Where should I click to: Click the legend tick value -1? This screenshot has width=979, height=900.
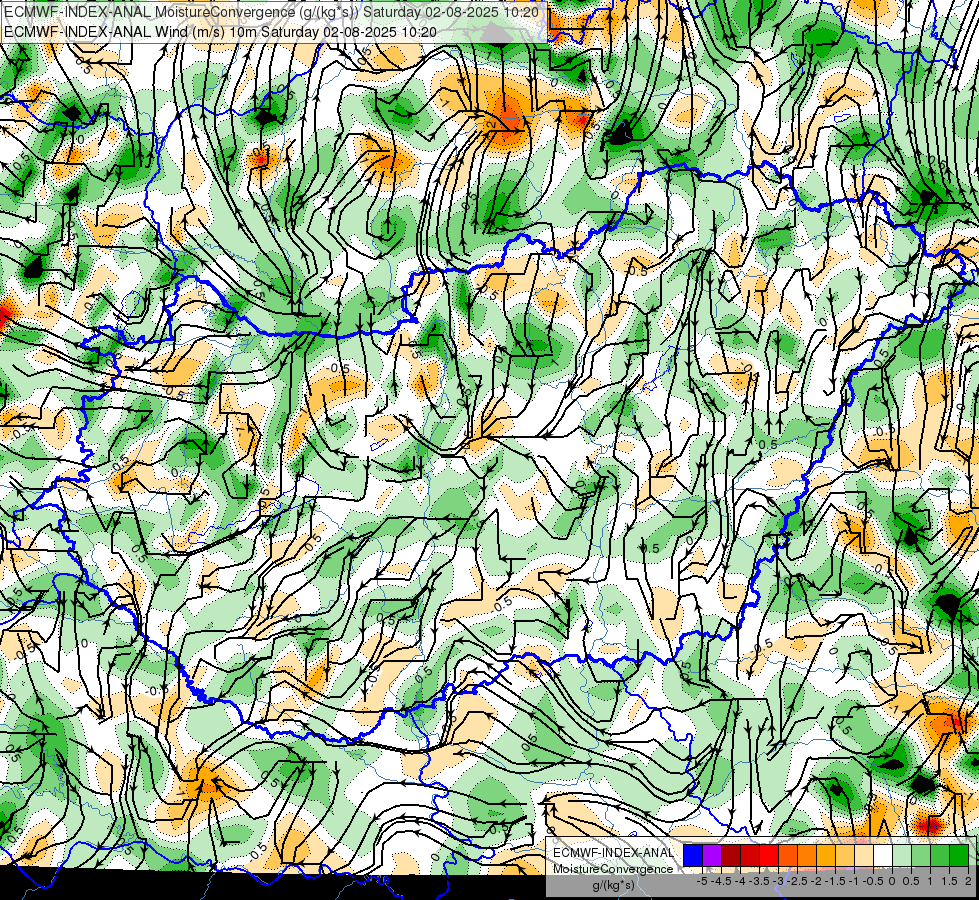click(854, 881)
